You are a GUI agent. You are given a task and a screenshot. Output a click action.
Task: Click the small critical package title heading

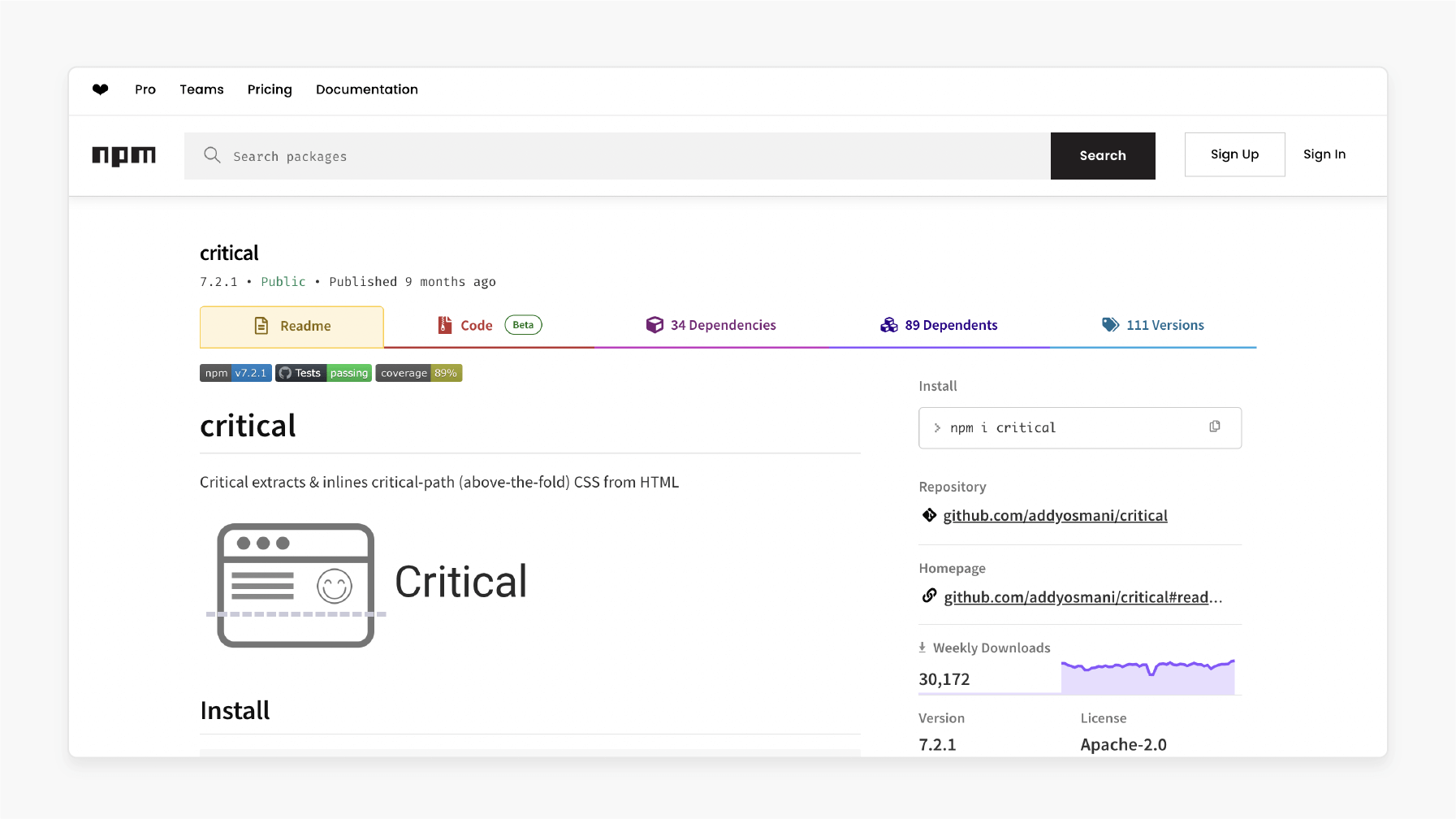[x=229, y=253]
